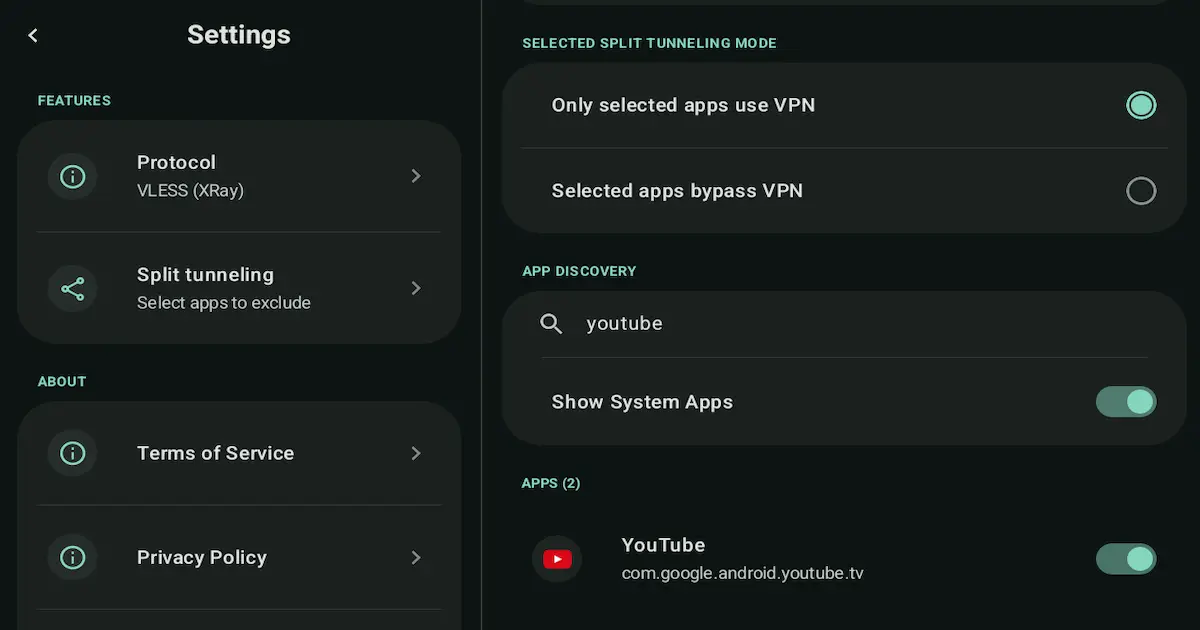Tap the back arrow on Settings screen

(33, 35)
